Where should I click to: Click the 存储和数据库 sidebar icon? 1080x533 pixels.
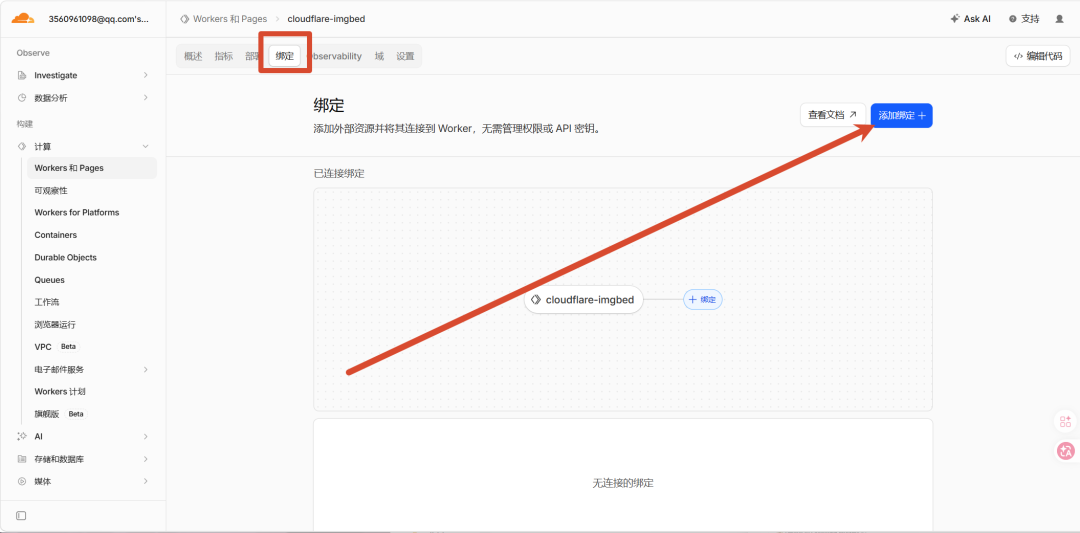pos(21,459)
